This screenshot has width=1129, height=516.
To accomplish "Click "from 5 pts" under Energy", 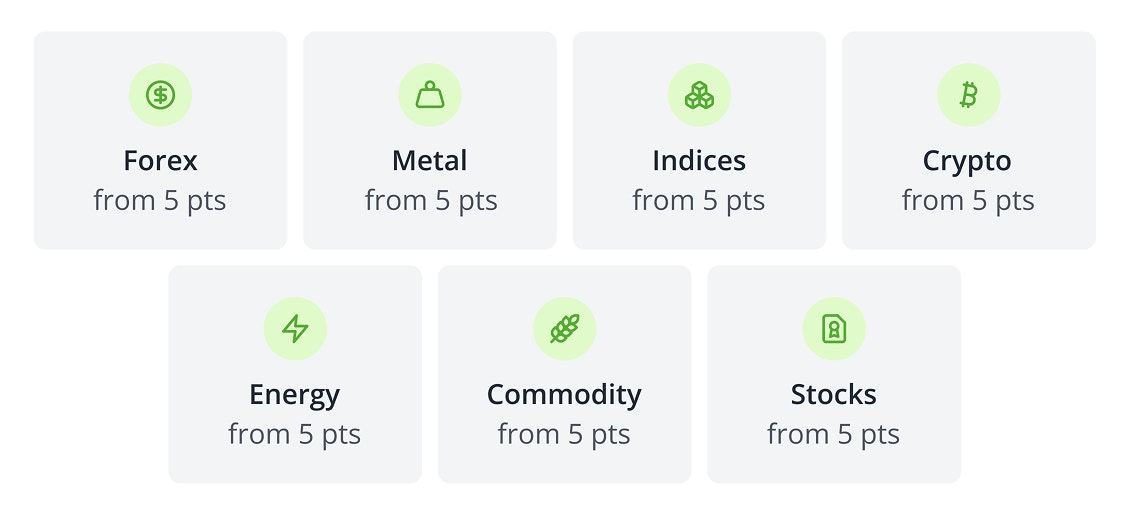I will click(295, 435).
